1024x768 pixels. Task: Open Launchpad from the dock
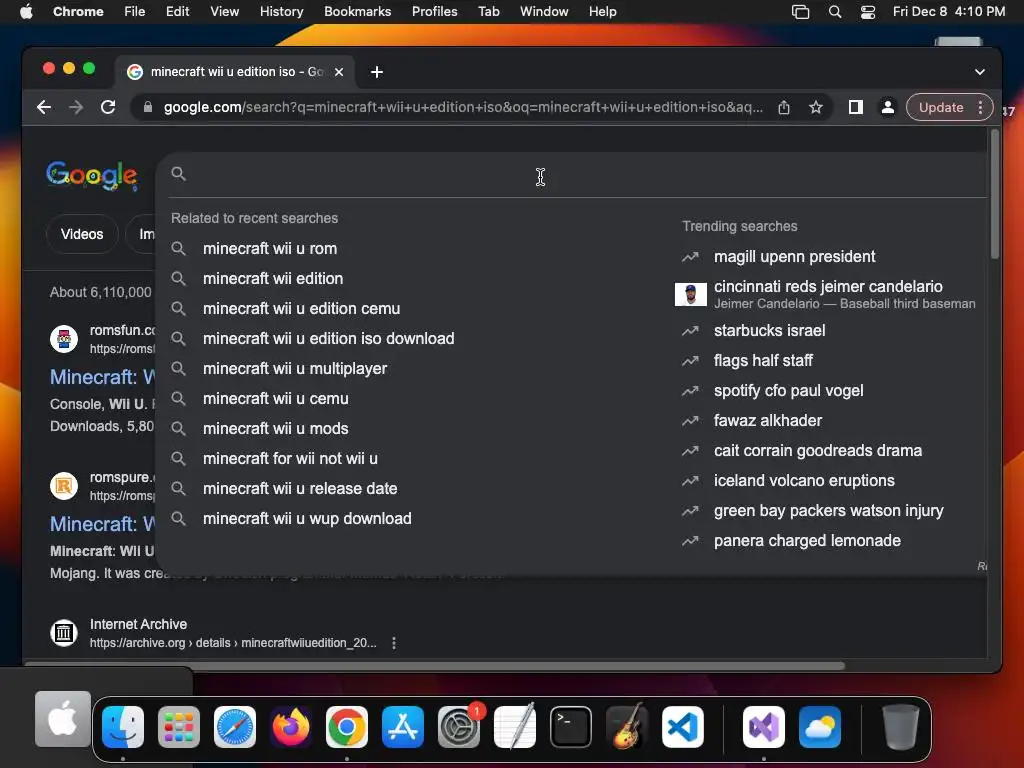click(179, 727)
